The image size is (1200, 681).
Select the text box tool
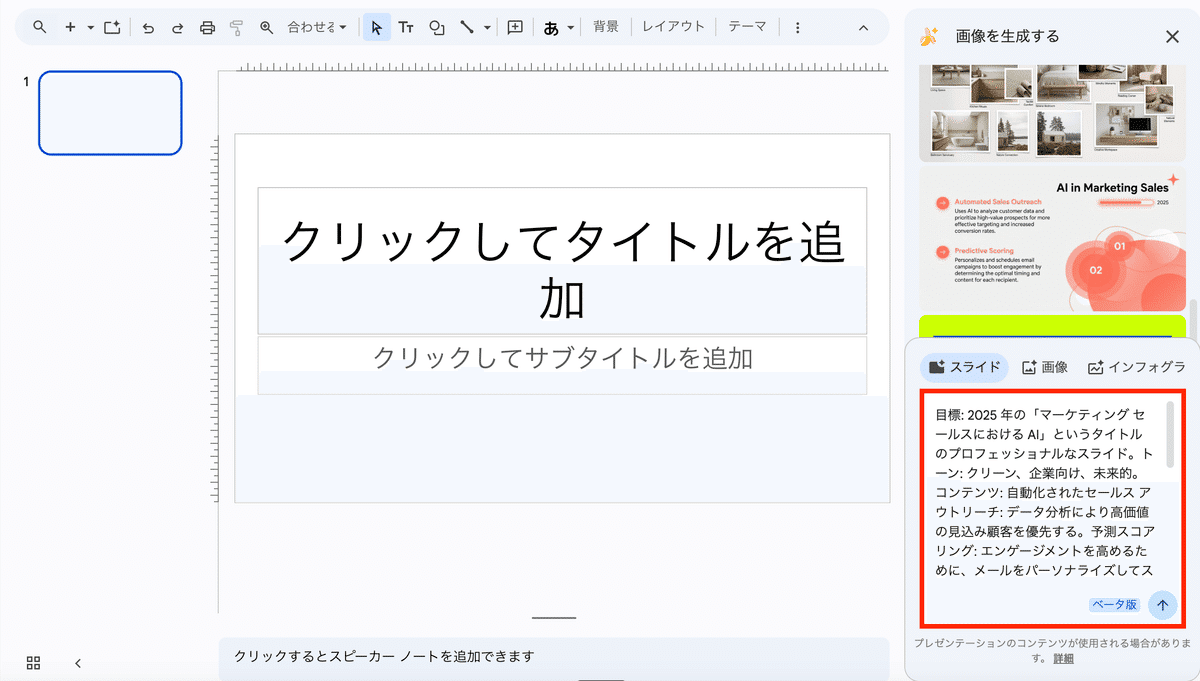406,27
